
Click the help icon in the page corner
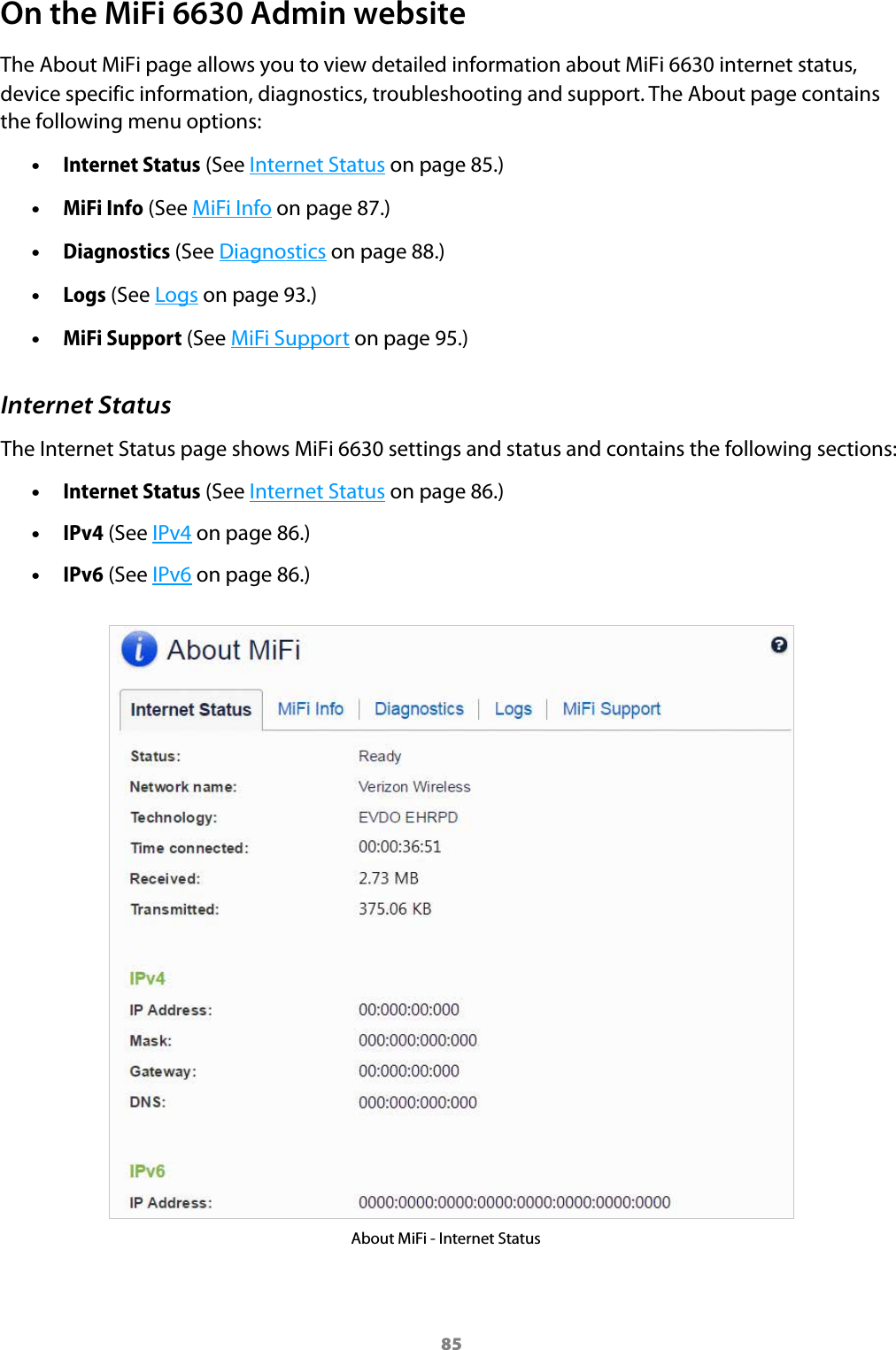779,644
